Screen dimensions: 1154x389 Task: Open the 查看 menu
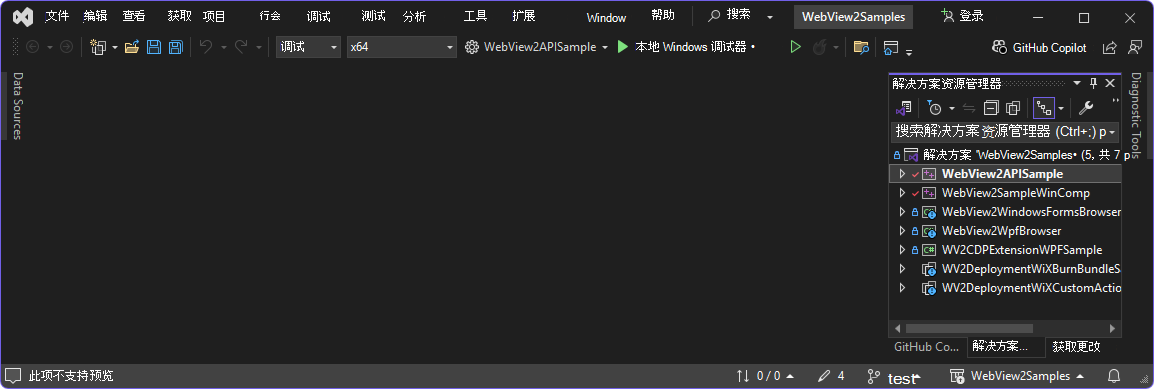point(134,16)
